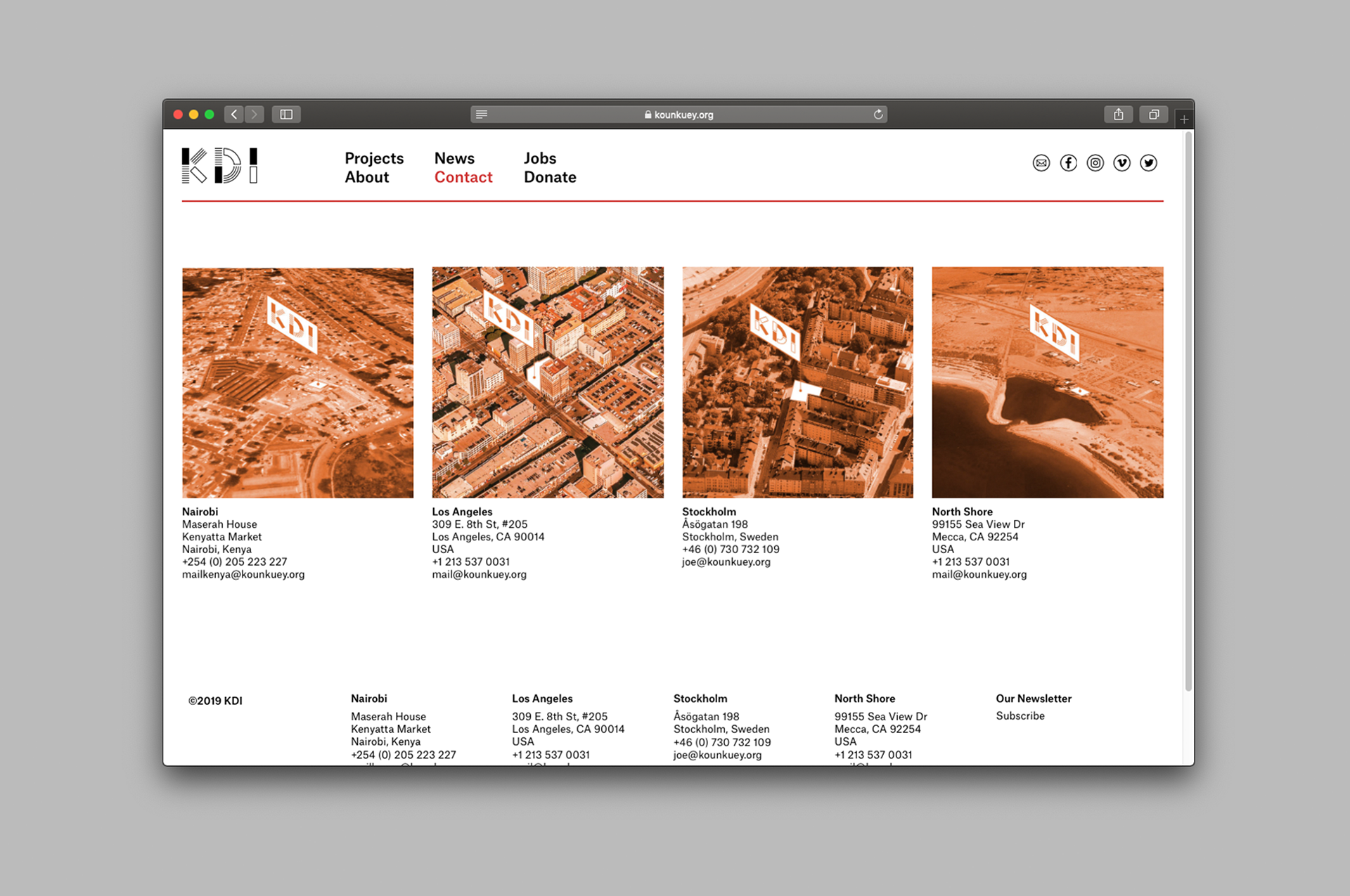Reload the page with refresh icon

tap(878, 115)
